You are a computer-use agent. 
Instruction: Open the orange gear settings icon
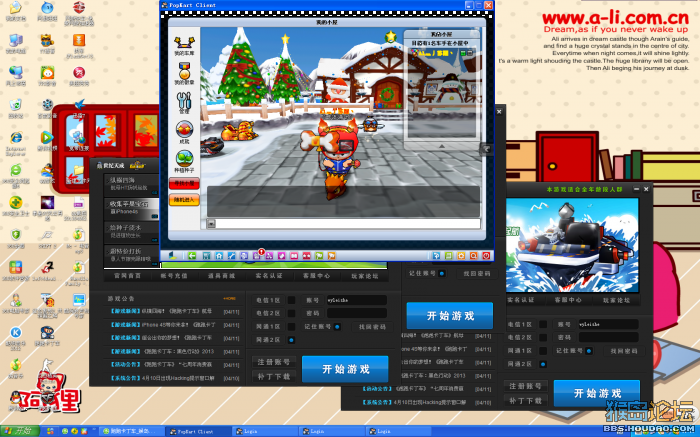point(461,256)
